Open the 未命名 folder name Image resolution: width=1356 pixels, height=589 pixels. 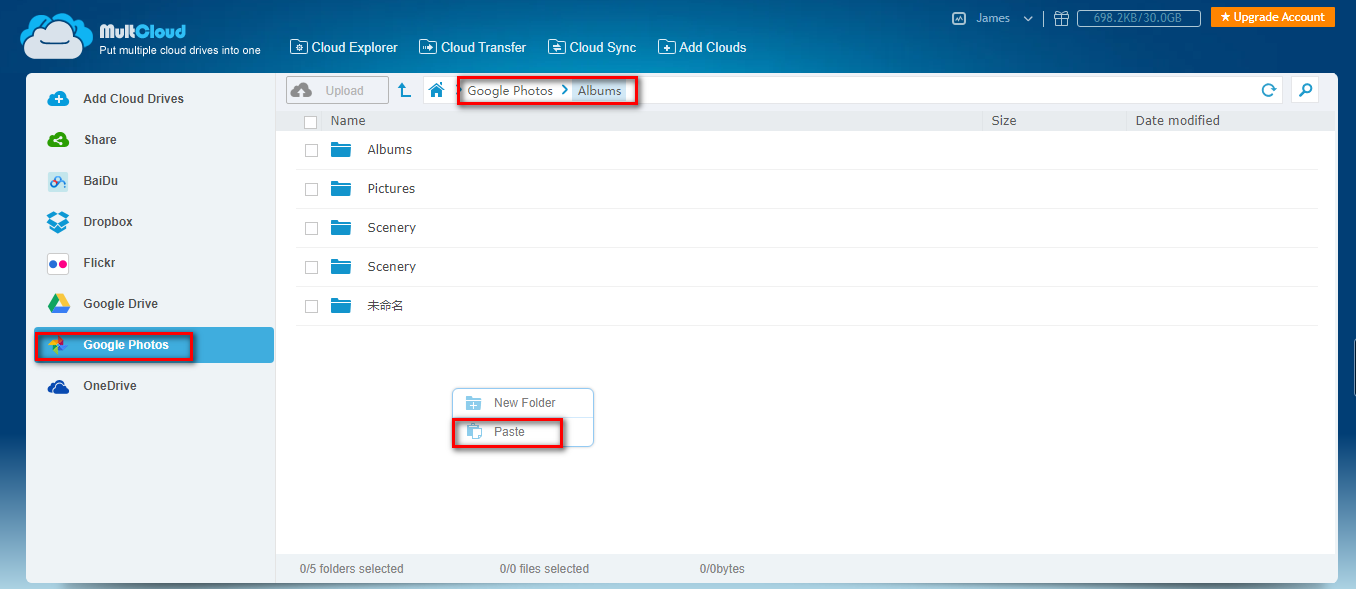[385, 306]
